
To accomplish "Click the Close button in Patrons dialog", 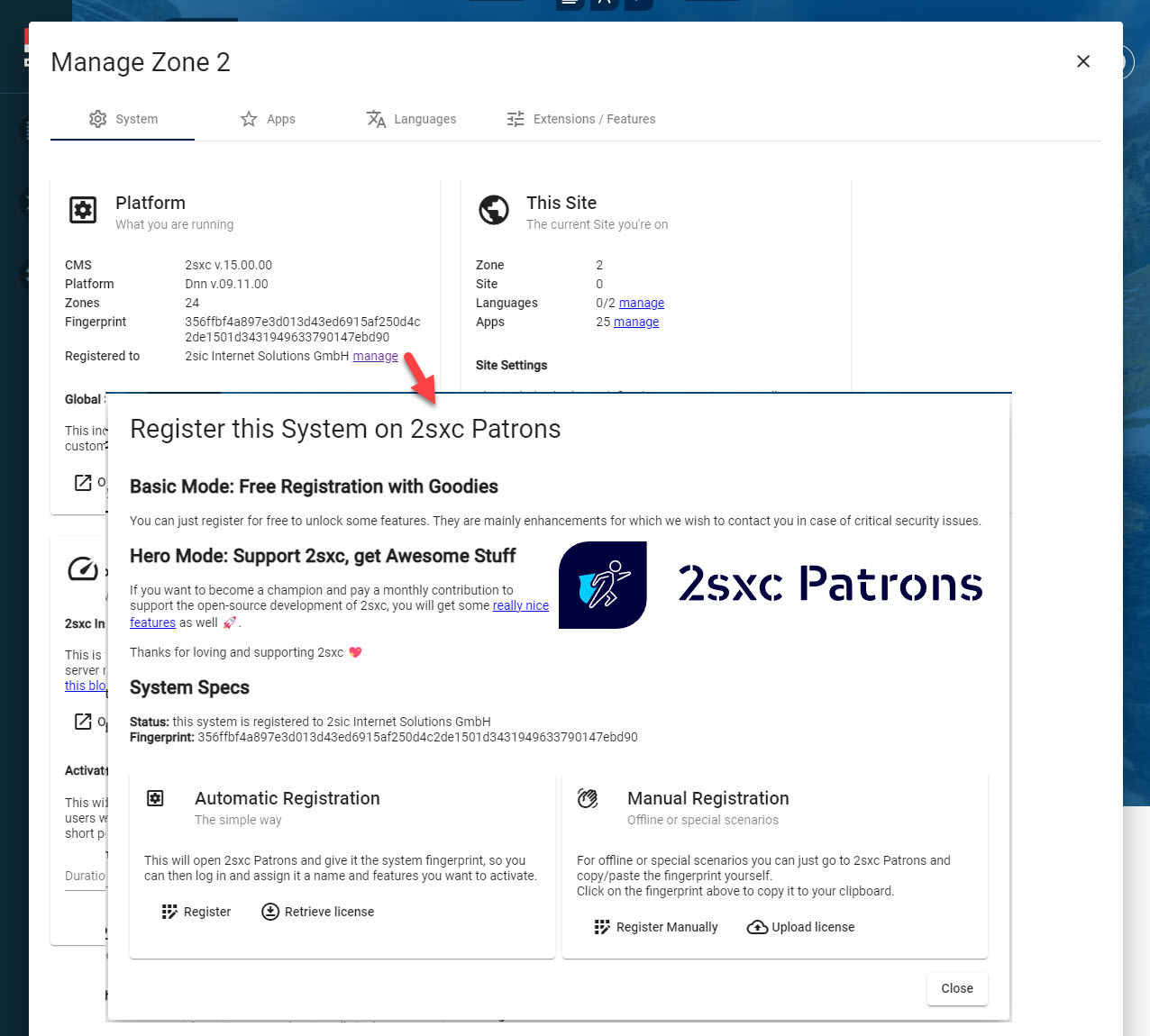I will (x=957, y=988).
